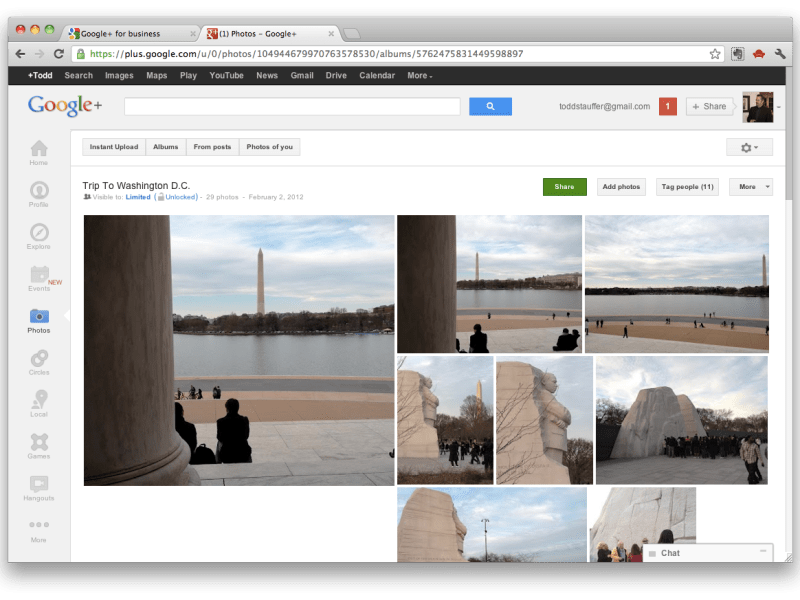The image size is (800, 600).
Task: Switch to the Albums tab
Action: pos(165,147)
